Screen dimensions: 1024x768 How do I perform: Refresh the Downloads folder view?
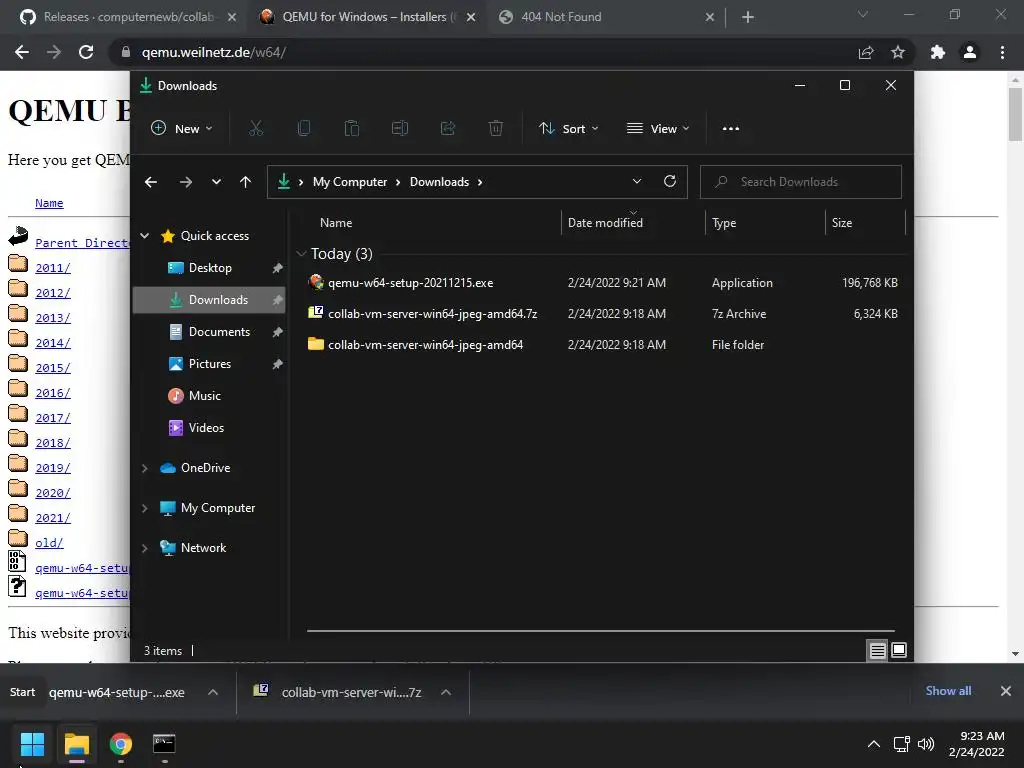tap(669, 181)
